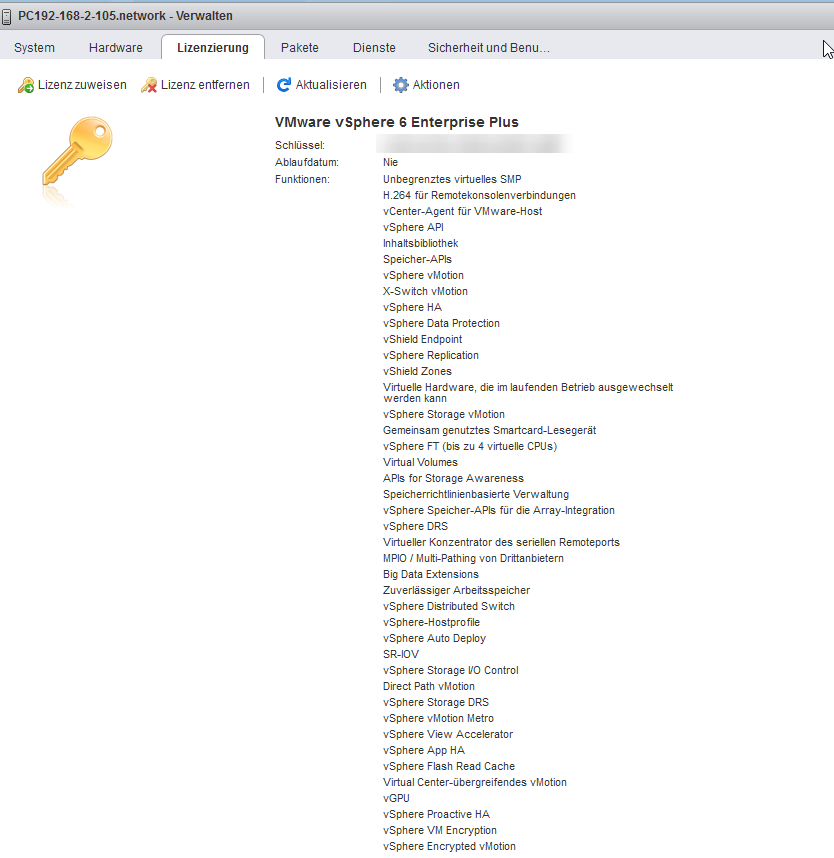The height and width of the screenshot is (858, 834).
Task: Click the Direct Path vMotion entry
Action: point(428,687)
